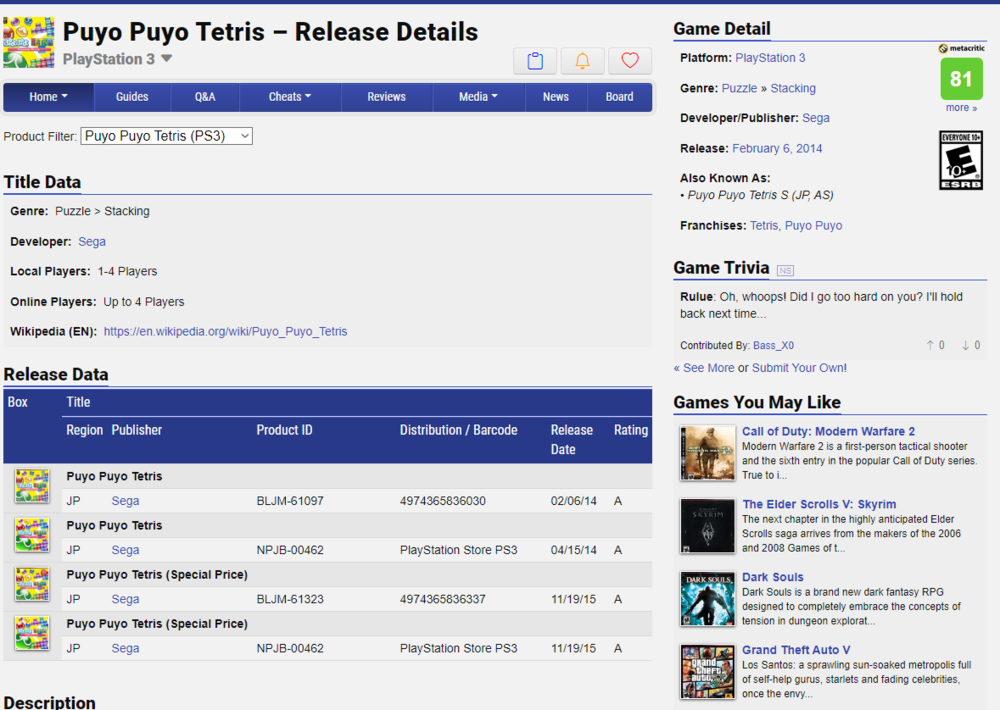Click box art thumbnail for BLJM-61097 release
The height and width of the screenshot is (710, 1000).
coord(32,487)
